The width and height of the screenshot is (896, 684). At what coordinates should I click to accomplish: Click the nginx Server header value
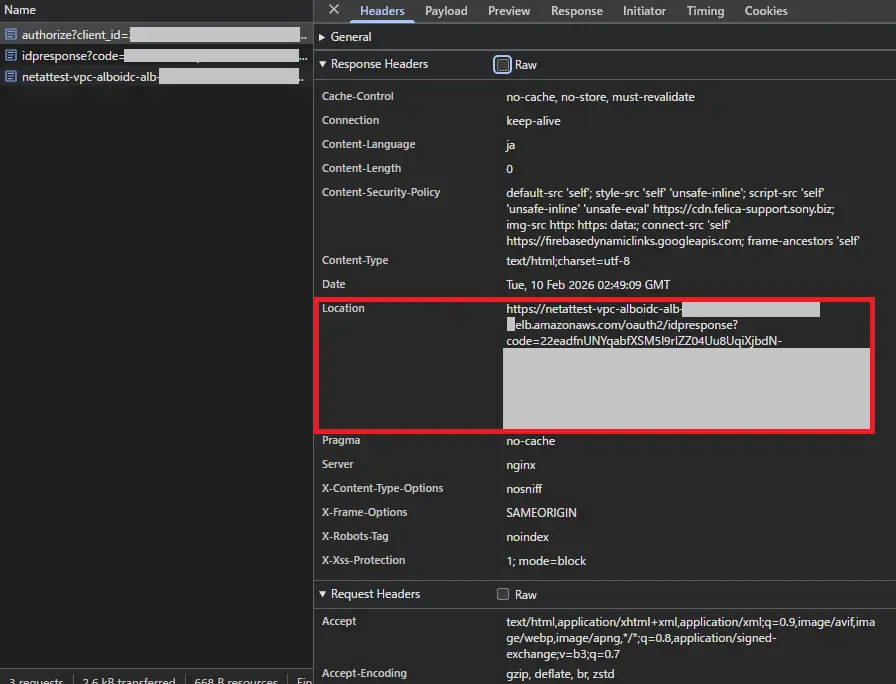521,465
